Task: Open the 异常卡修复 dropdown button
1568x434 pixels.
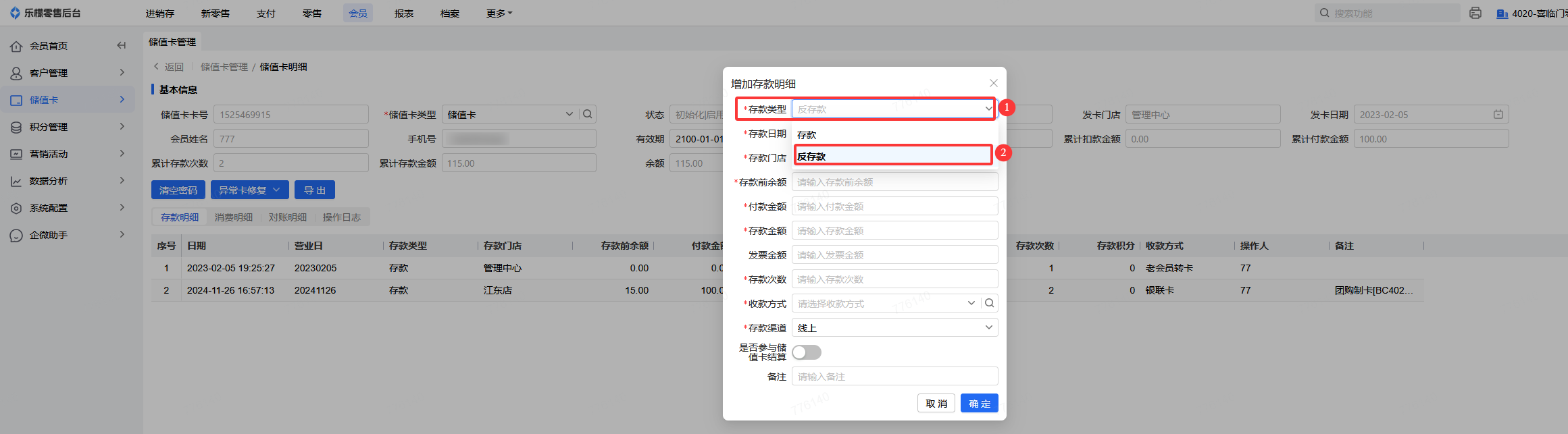Action: pyautogui.click(x=249, y=190)
